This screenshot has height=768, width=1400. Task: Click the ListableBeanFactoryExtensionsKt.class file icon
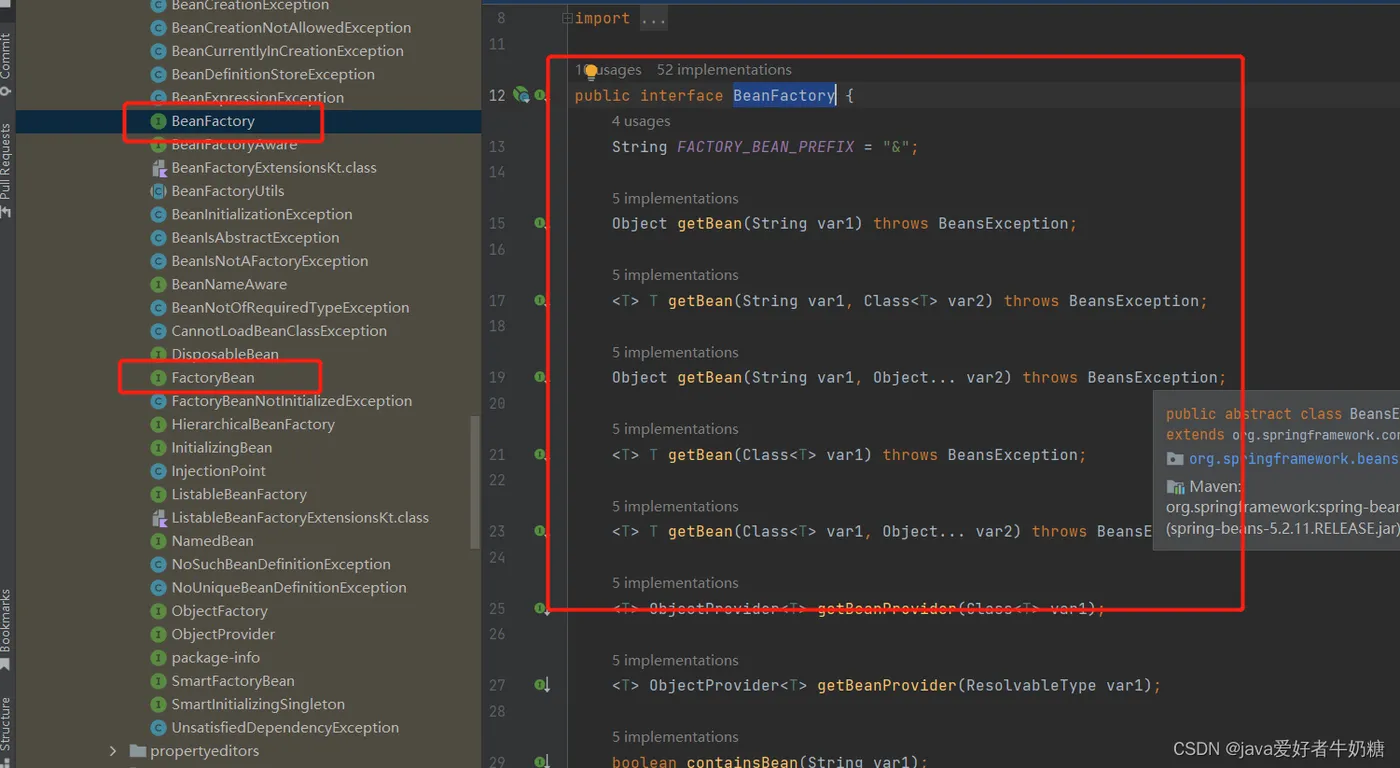click(158, 518)
